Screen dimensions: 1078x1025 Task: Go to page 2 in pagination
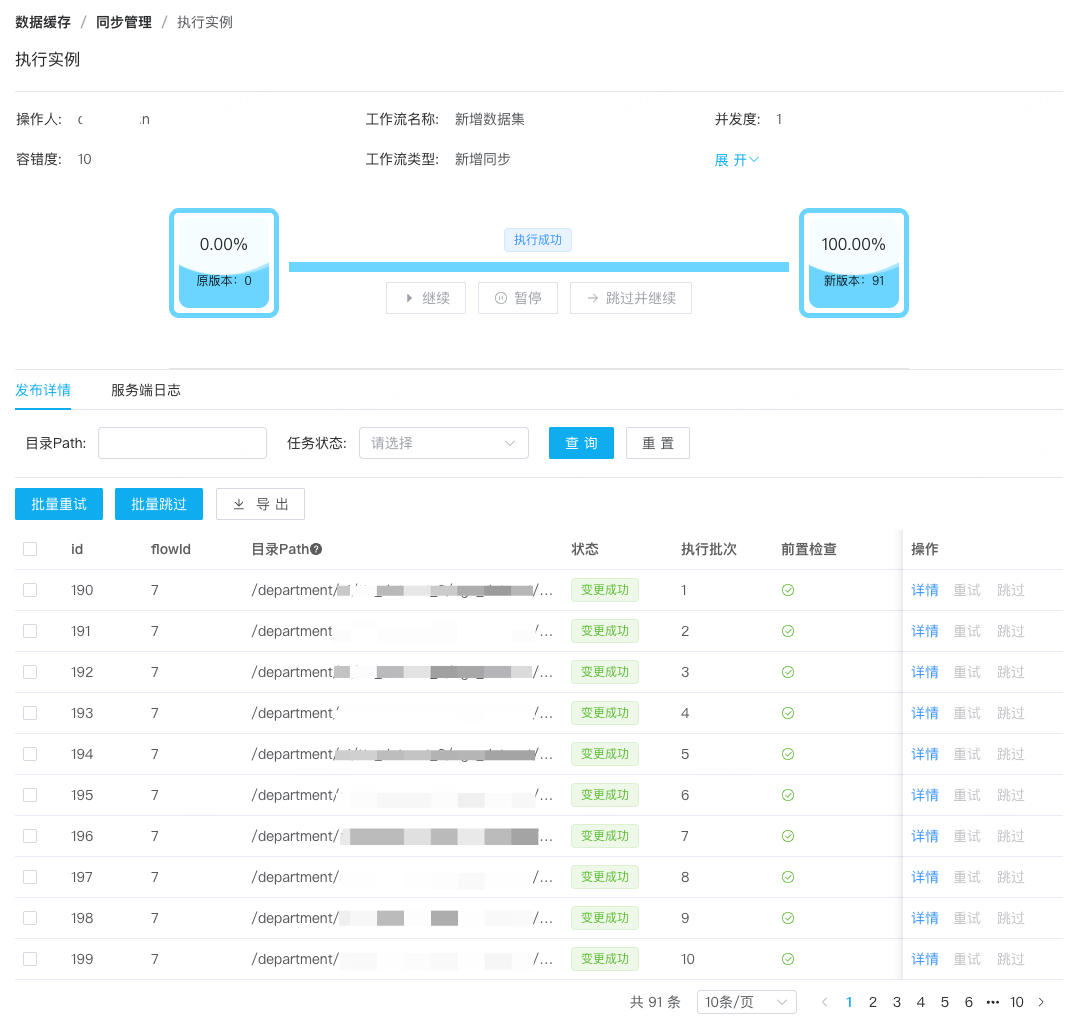click(x=873, y=1002)
